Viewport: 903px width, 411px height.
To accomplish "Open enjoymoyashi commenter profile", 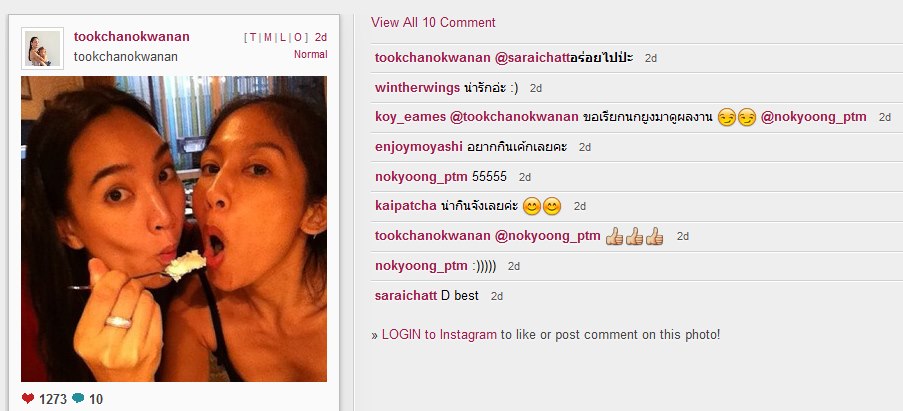I will pyautogui.click(x=419, y=147).
